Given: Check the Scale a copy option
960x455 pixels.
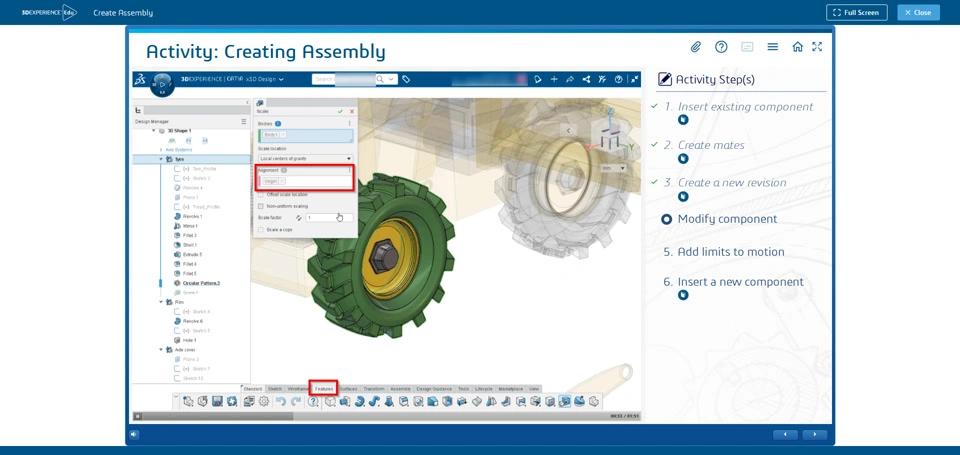Looking at the screenshot, I should [261, 230].
